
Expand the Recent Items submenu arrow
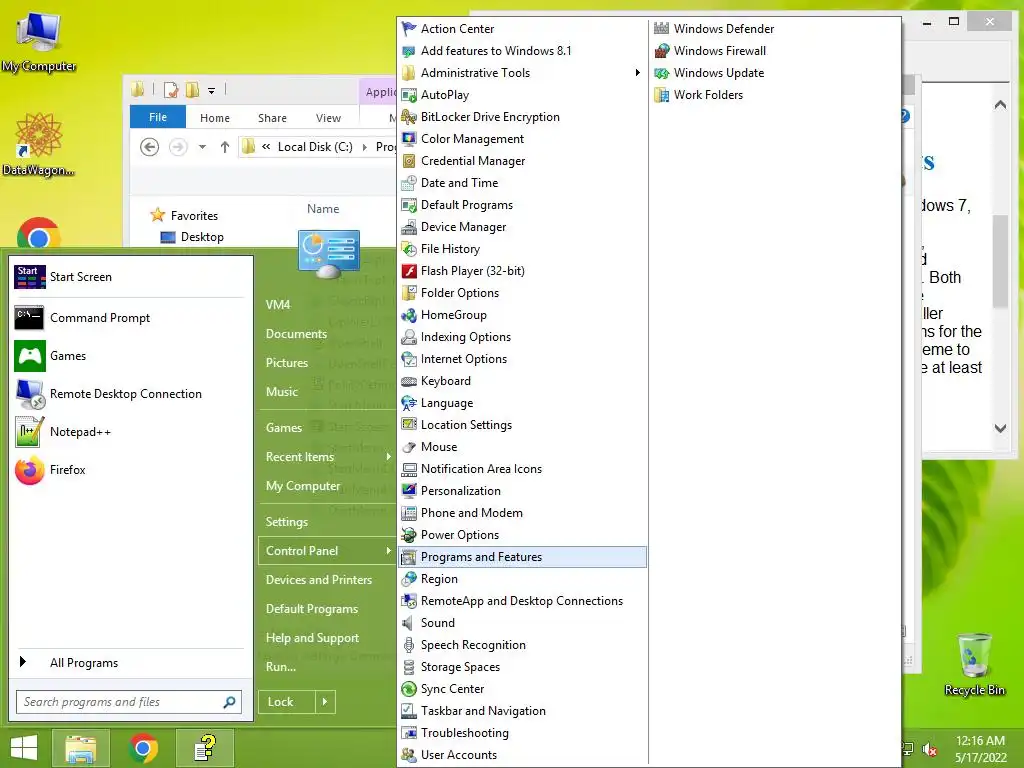coord(389,456)
